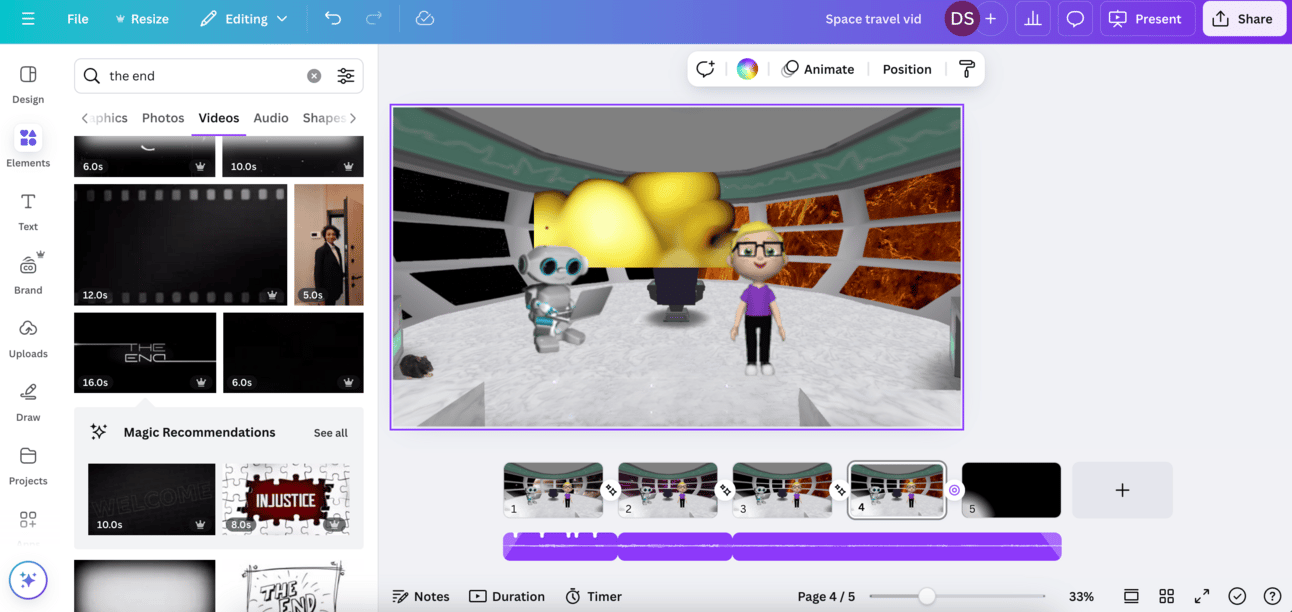Viewport: 1292px width, 612px height.
Task: Open the Apps grid sidebar icon
Action: click(x=28, y=520)
